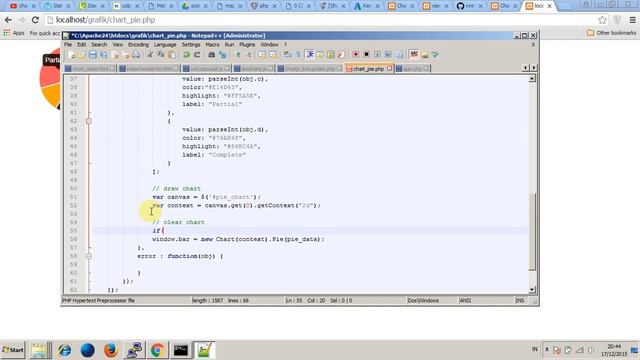Click the Windows Start button
640x360 pixels.
pos(13,350)
